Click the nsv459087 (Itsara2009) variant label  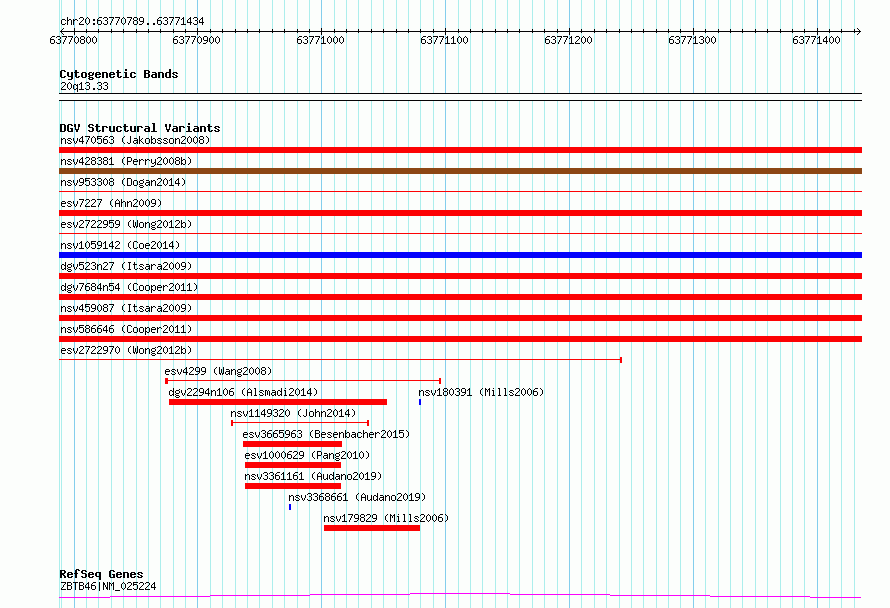point(126,308)
